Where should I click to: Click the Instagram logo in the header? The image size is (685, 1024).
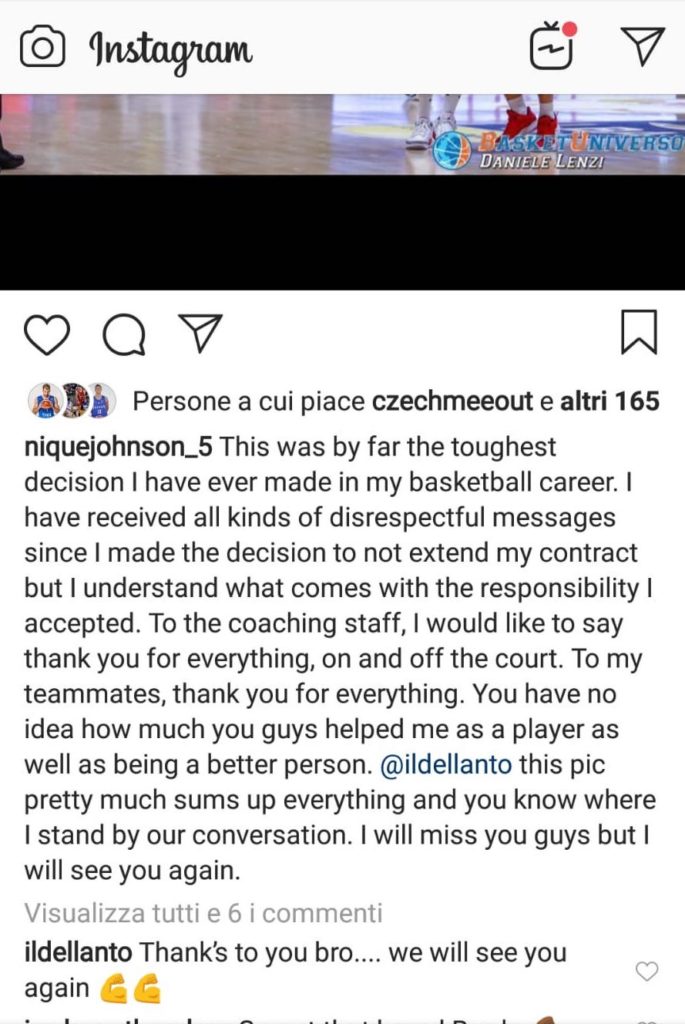tap(170, 48)
